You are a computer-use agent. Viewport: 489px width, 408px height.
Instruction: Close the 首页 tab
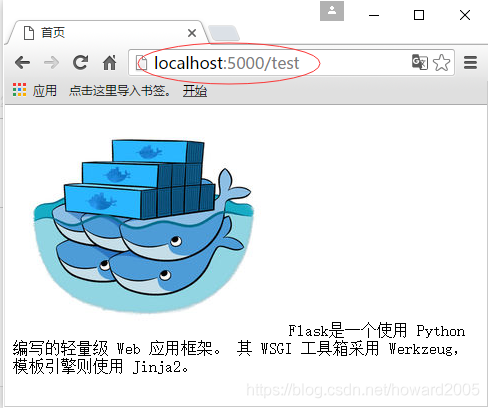192,33
